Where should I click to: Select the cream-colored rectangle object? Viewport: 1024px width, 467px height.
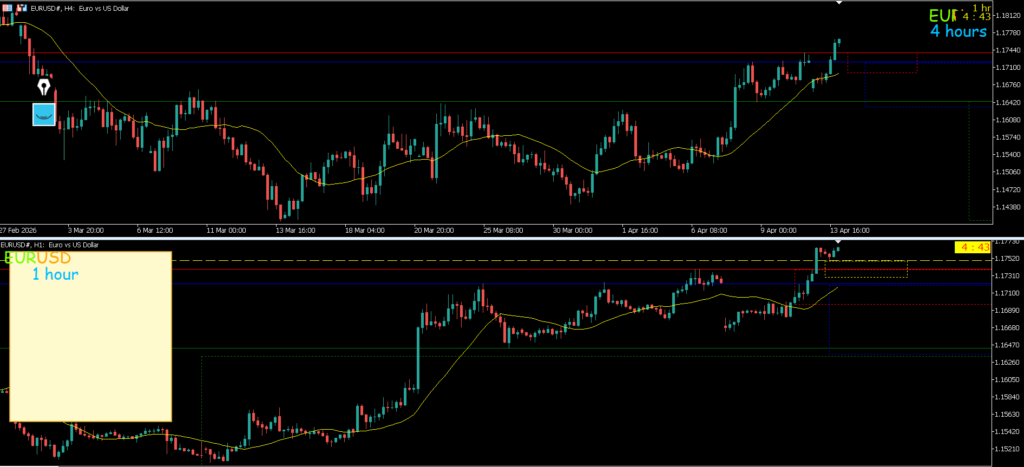pyautogui.click(x=91, y=336)
